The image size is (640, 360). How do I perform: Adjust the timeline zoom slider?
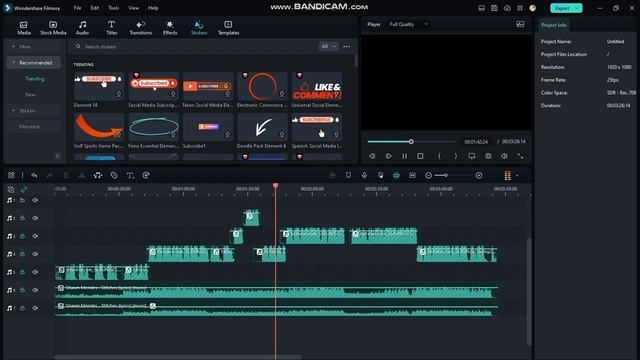[446, 176]
